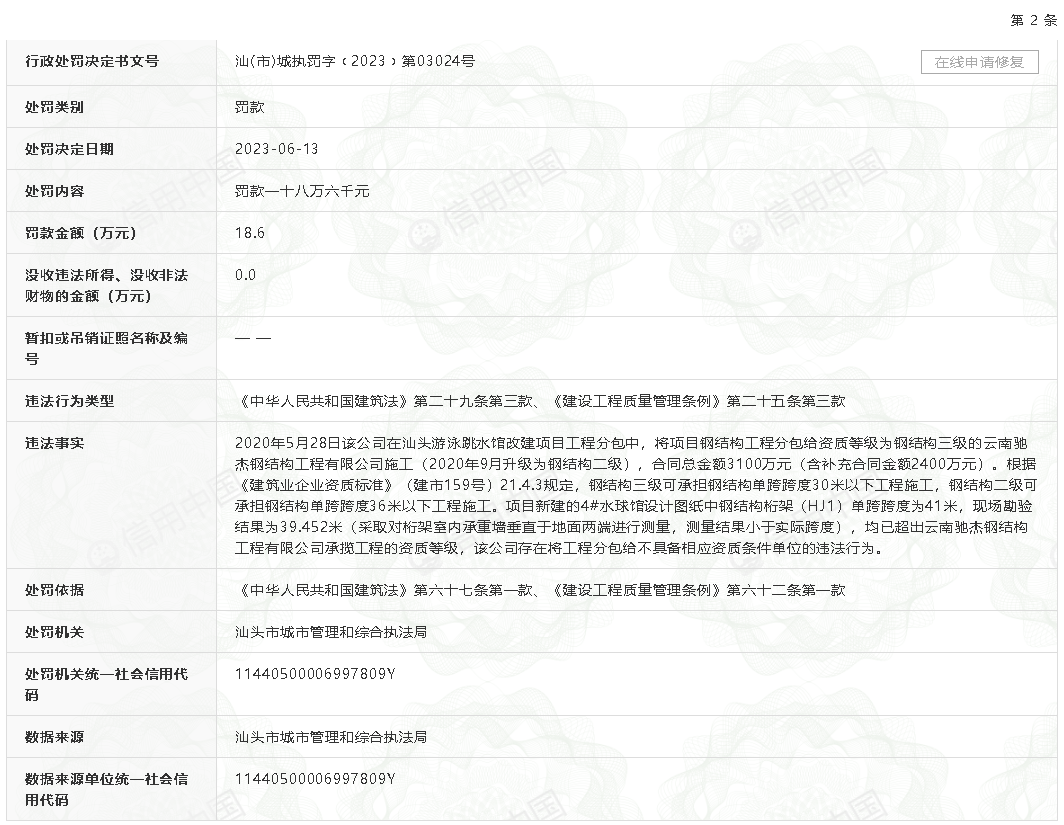Select the fine amount 18.6
This screenshot has height=825, width=1064.
click(x=250, y=233)
